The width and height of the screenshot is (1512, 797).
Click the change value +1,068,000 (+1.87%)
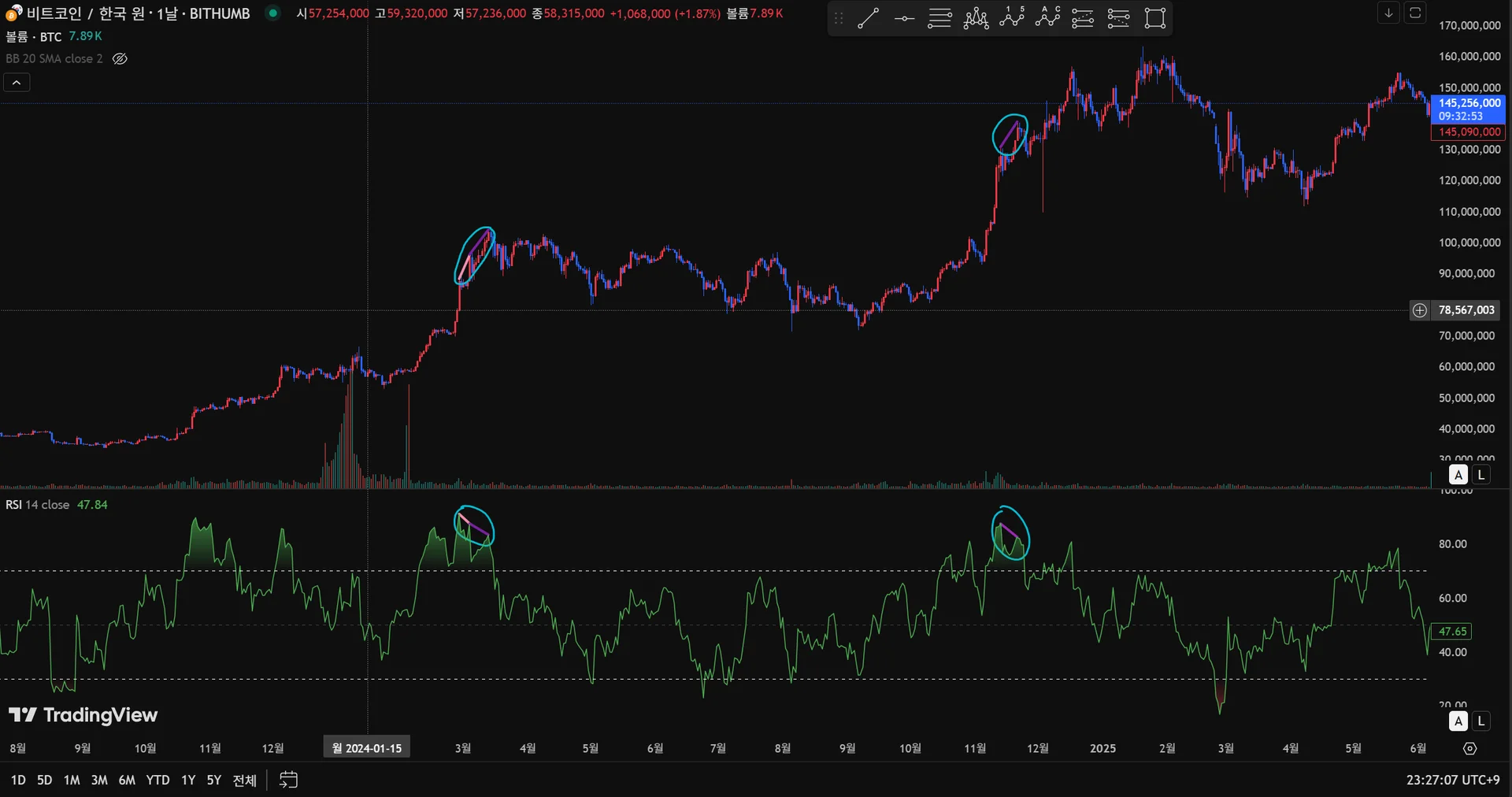pos(665,13)
